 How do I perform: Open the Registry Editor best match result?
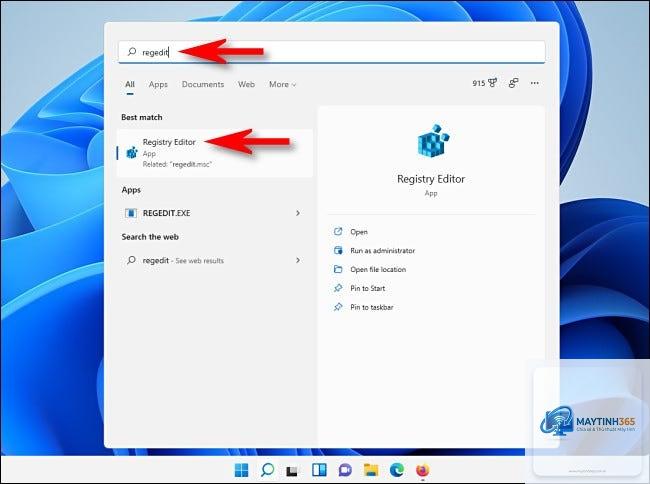215,153
